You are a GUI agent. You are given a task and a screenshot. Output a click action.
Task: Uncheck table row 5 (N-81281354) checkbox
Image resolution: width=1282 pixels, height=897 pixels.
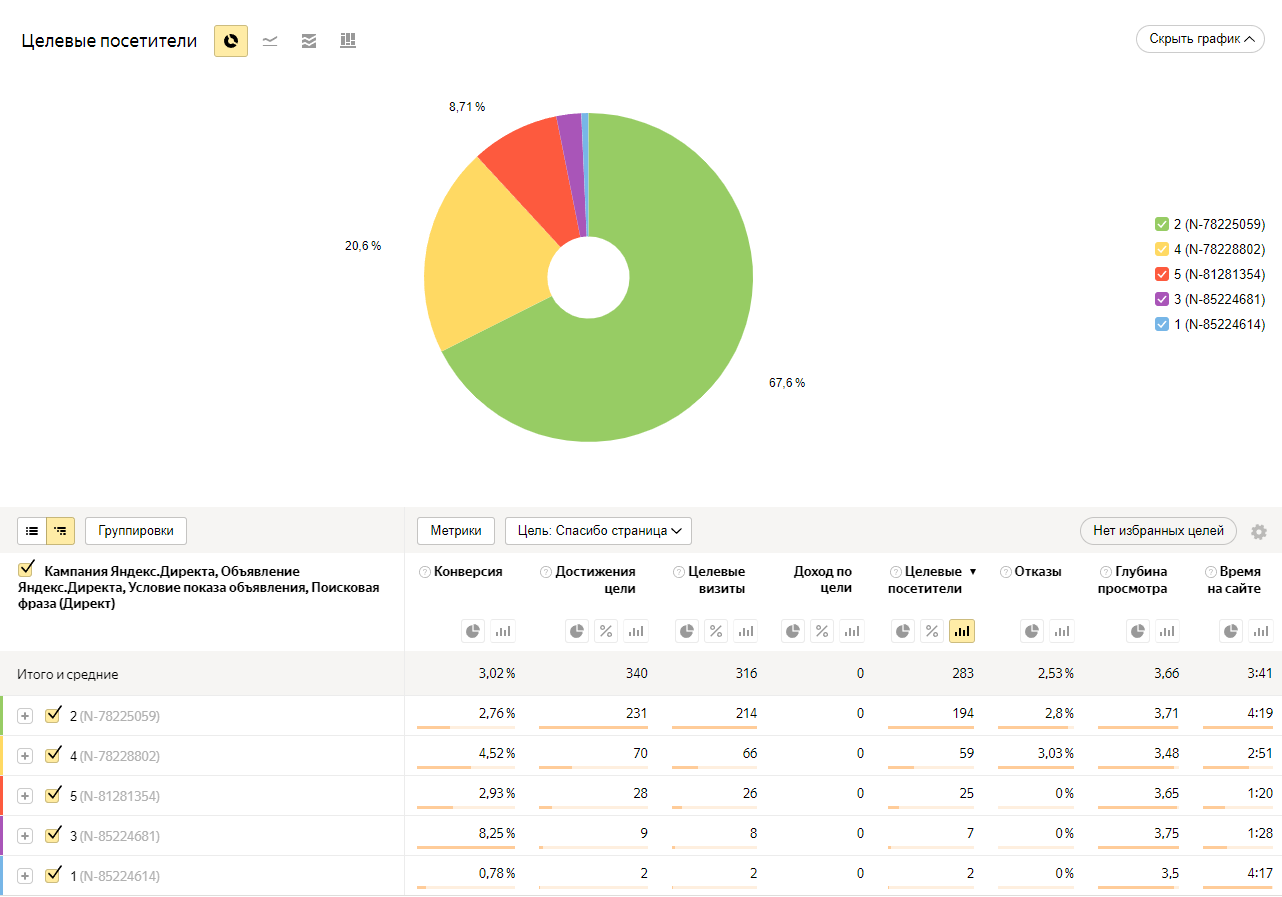click(x=54, y=795)
